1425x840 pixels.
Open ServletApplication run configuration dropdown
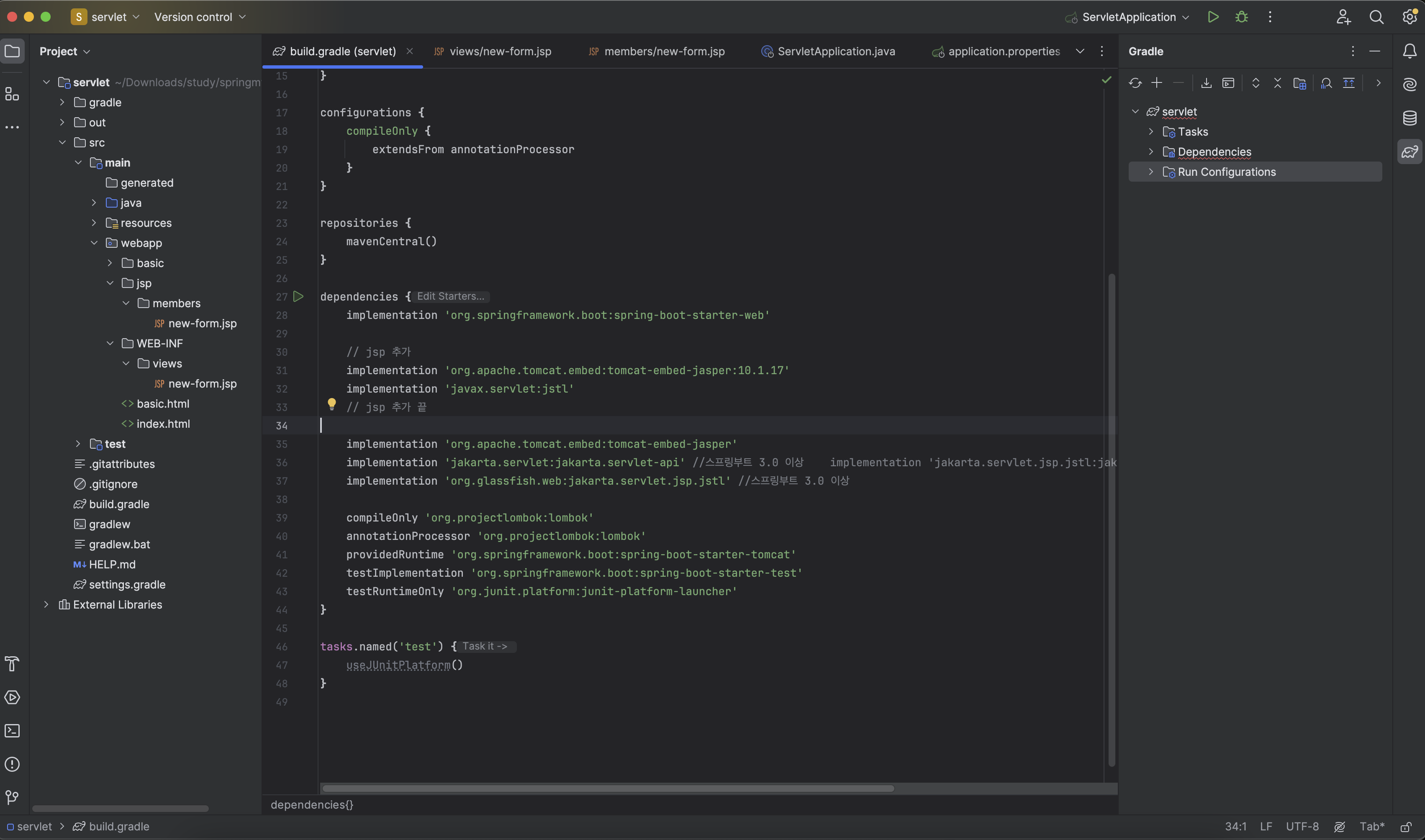(1127, 17)
